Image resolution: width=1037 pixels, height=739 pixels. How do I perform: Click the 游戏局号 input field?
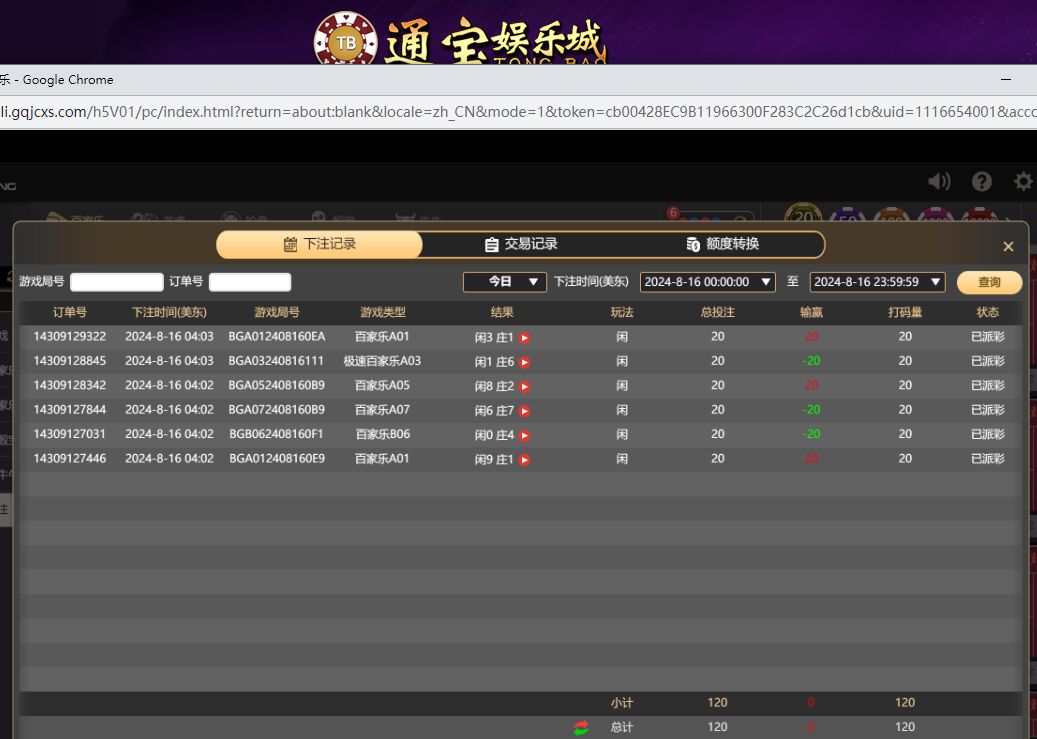pos(116,282)
